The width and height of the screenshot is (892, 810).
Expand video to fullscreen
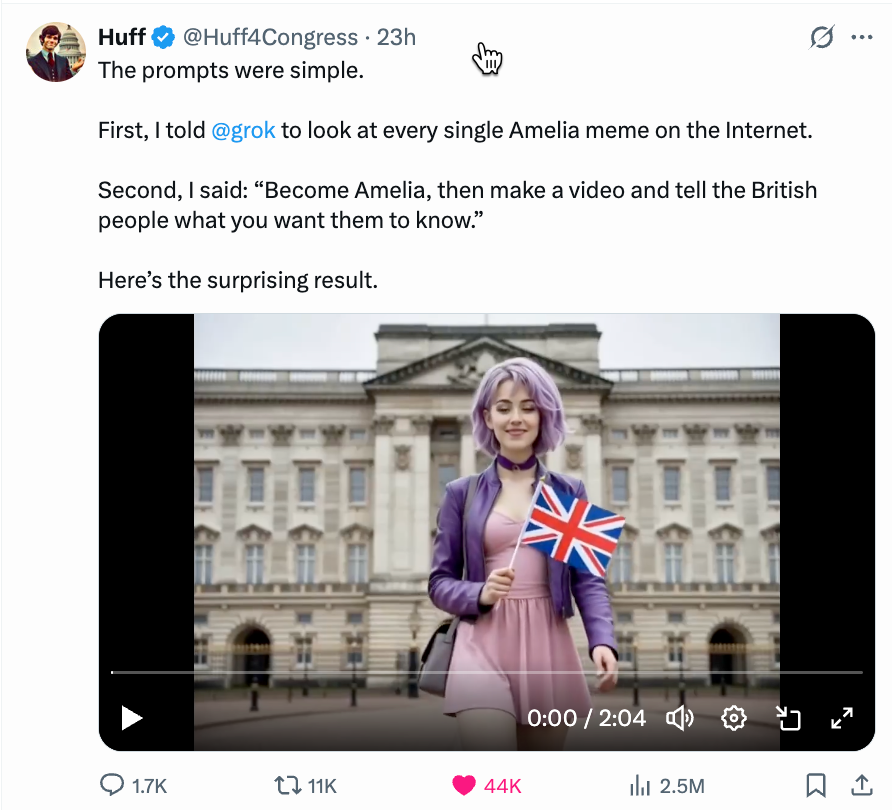point(842,718)
